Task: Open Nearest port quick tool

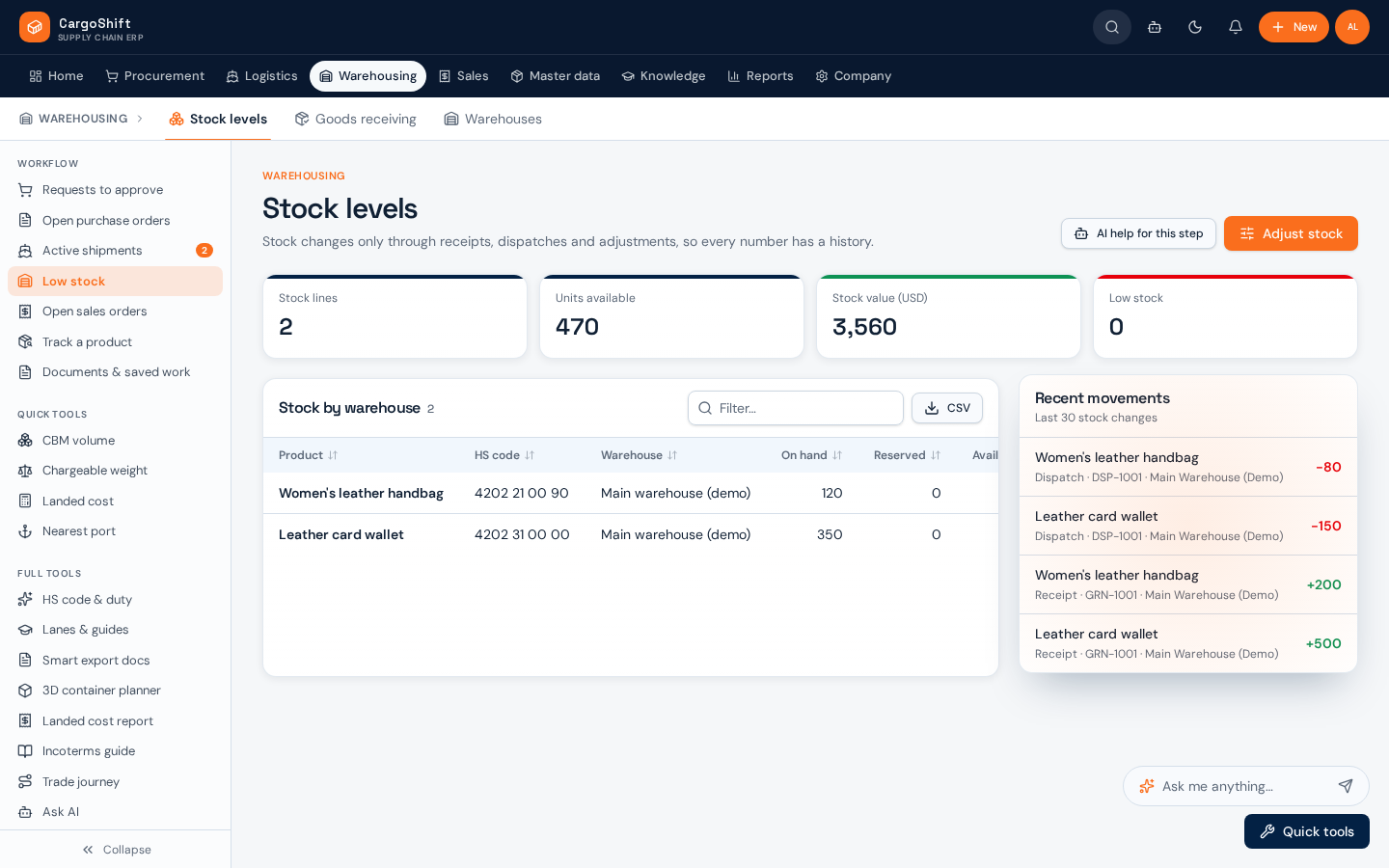Action: point(116,531)
